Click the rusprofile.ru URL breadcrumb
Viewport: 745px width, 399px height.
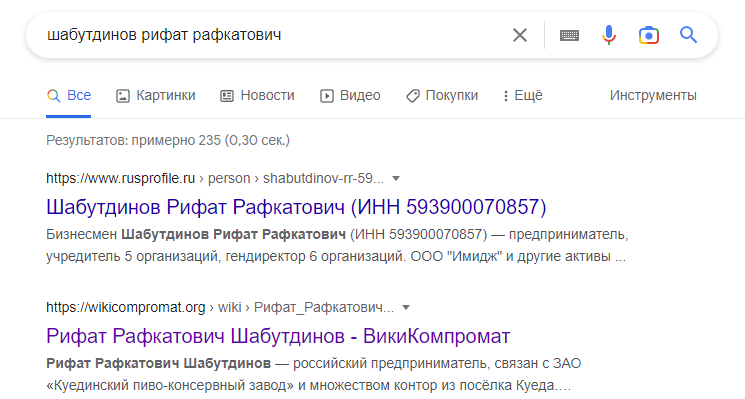[215, 179]
